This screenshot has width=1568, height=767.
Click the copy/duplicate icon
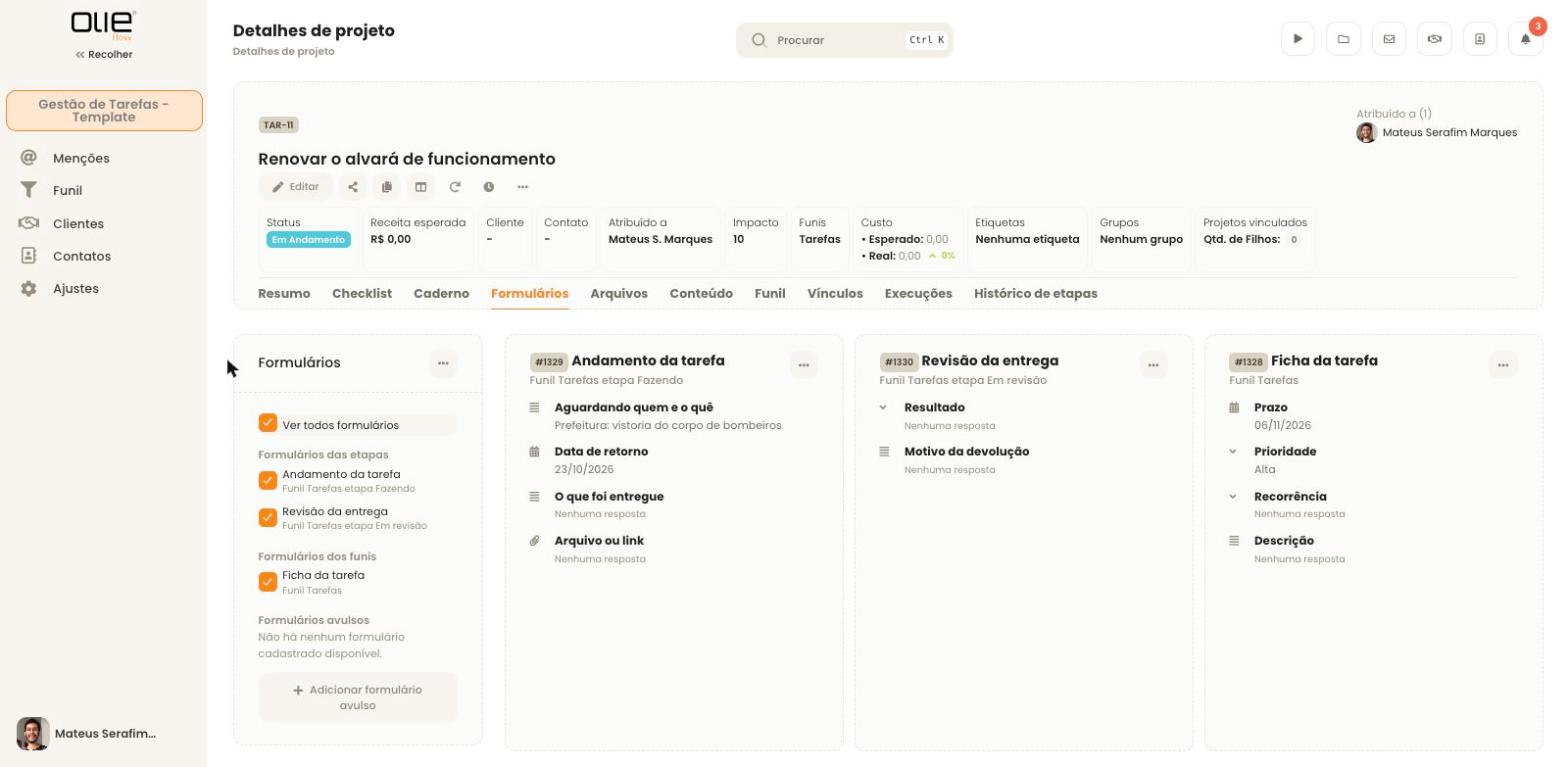pos(386,187)
